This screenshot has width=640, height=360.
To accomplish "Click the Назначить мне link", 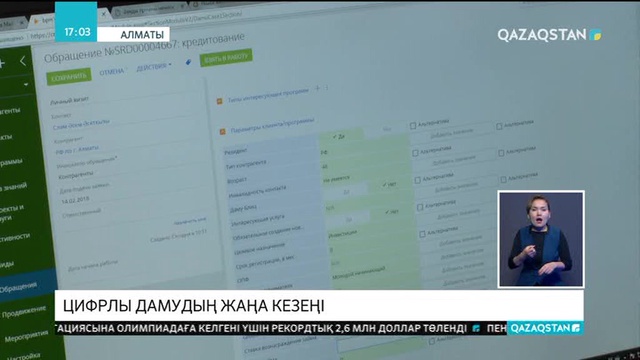I will (190, 221).
